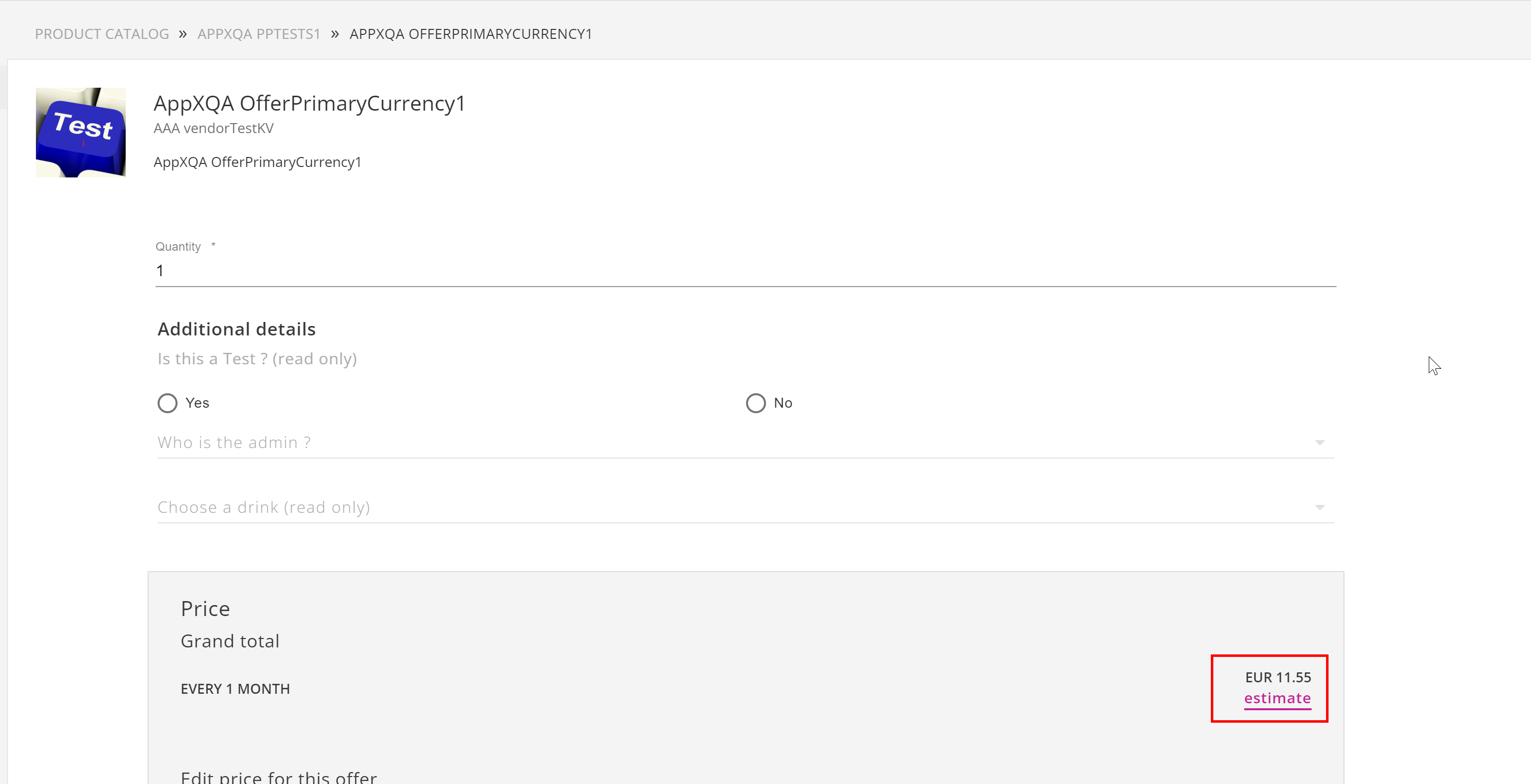The height and width of the screenshot is (784, 1531).
Task: Click the APPXQA OFFERPRIMARYCURRENCY1 breadcrumb item
Action: point(471,34)
